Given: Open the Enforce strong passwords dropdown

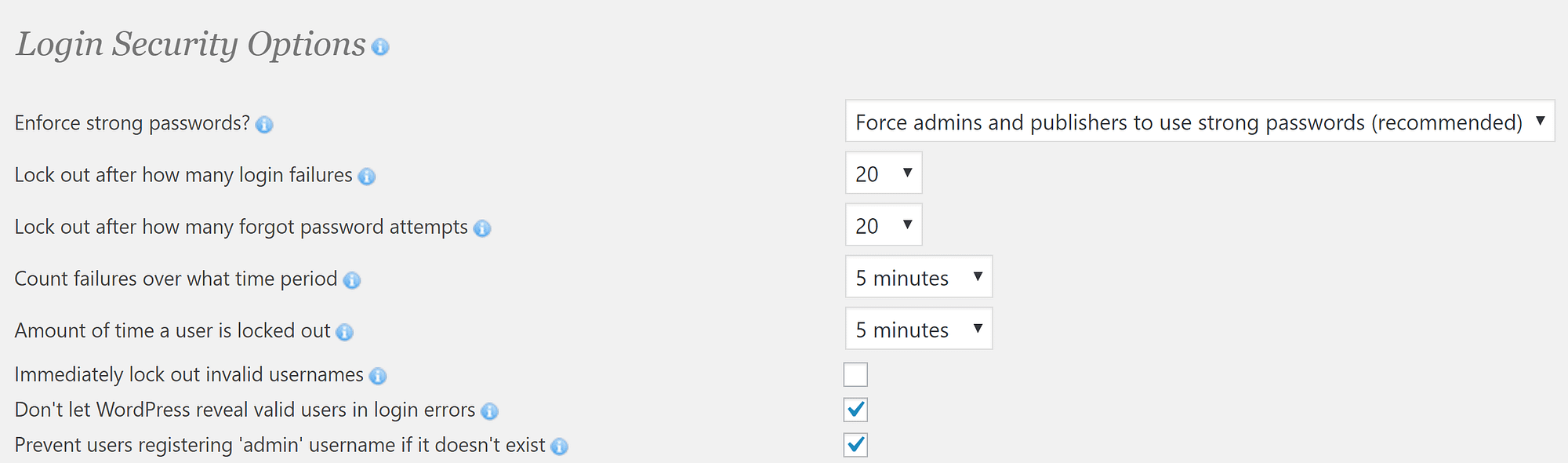Looking at the screenshot, I should 1200,121.
